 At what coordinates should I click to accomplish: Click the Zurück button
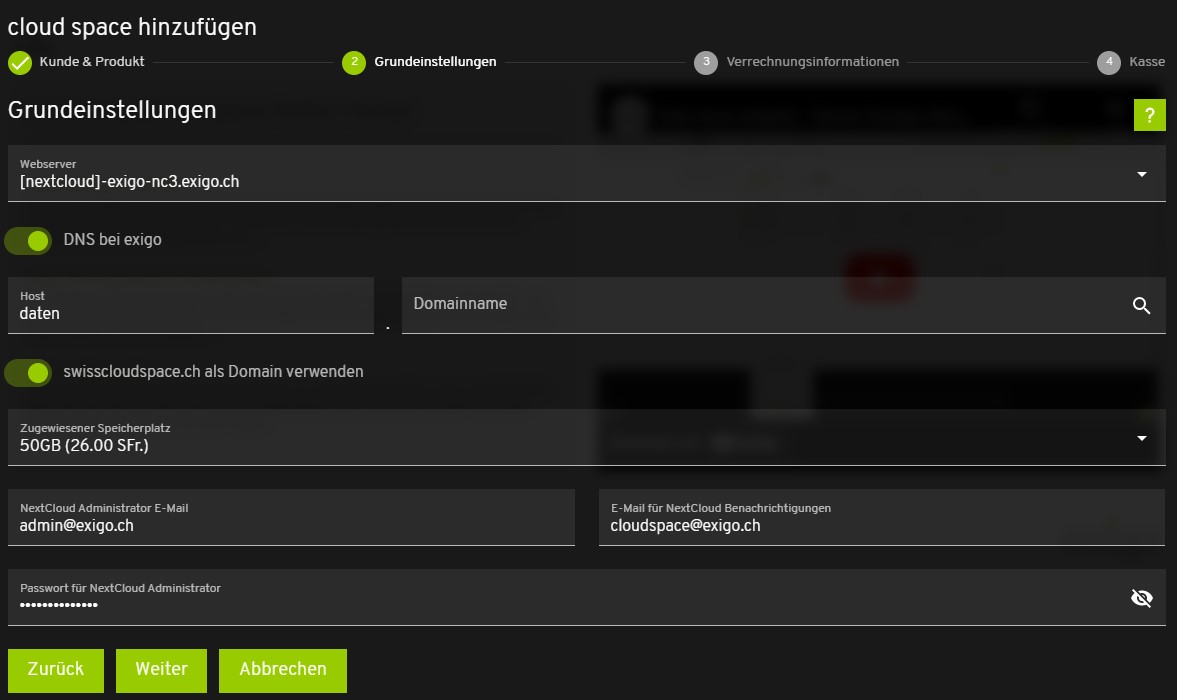(56, 670)
